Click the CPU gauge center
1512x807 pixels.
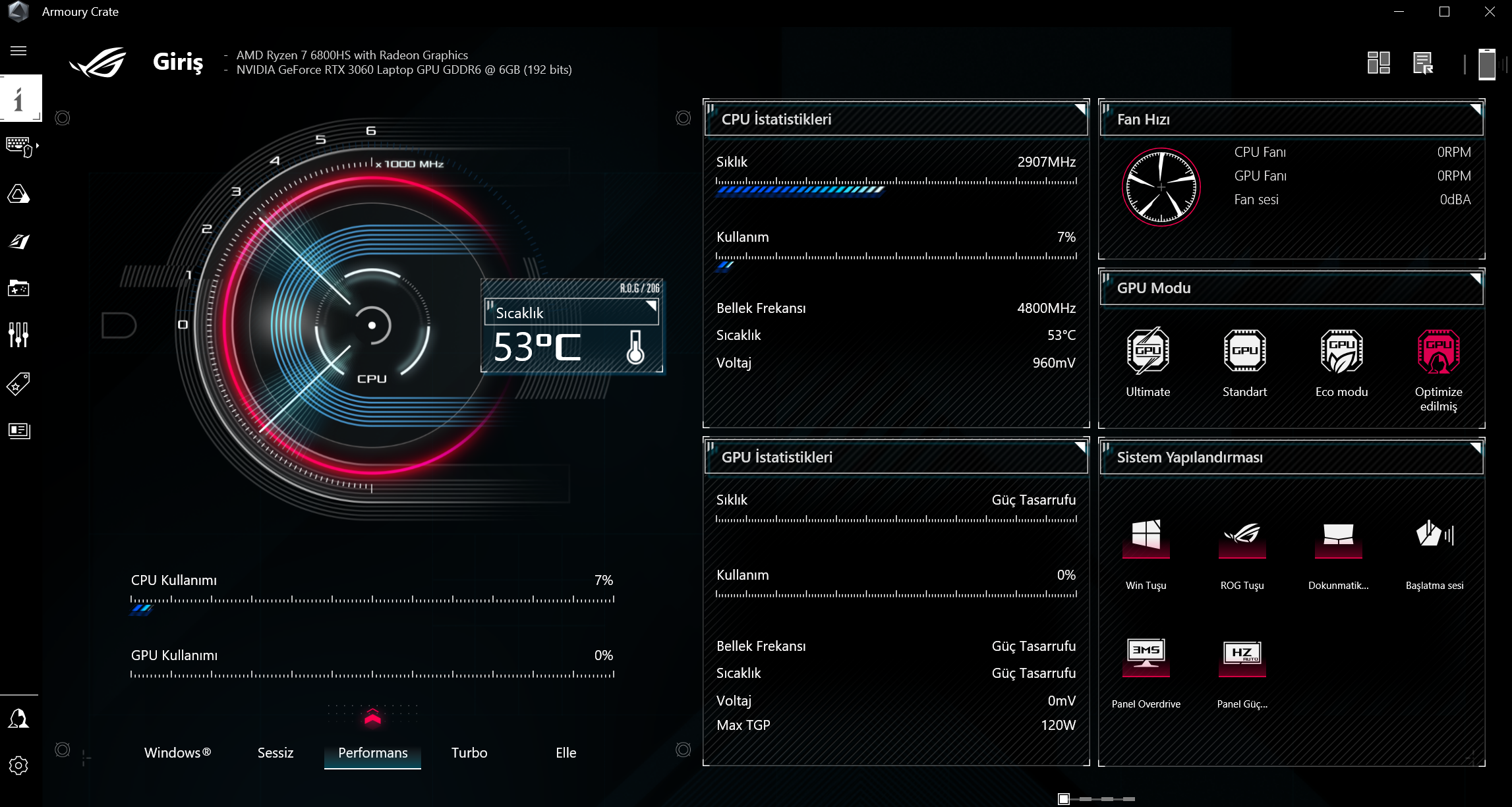click(372, 325)
